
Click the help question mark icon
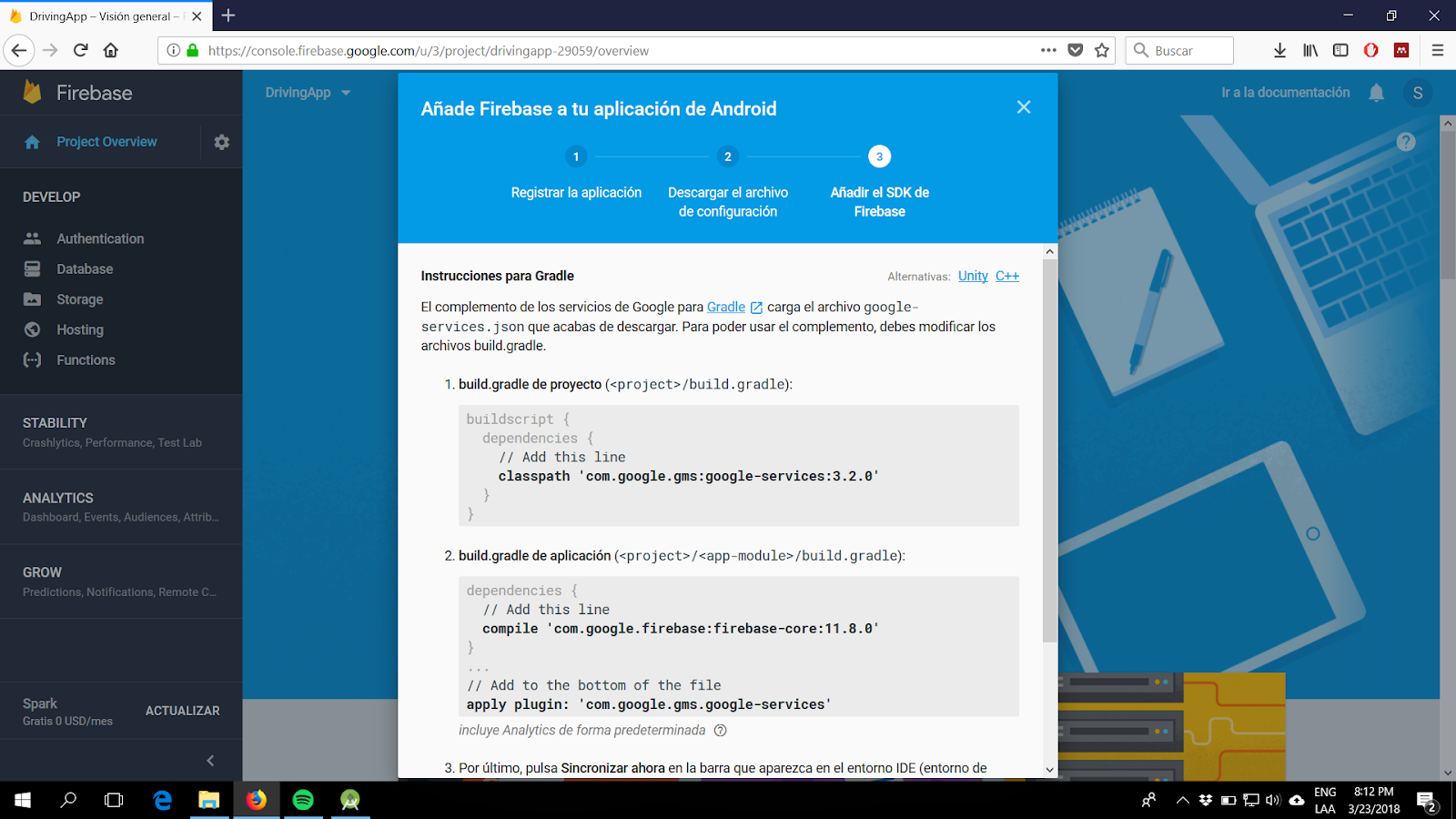(x=1406, y=141)
